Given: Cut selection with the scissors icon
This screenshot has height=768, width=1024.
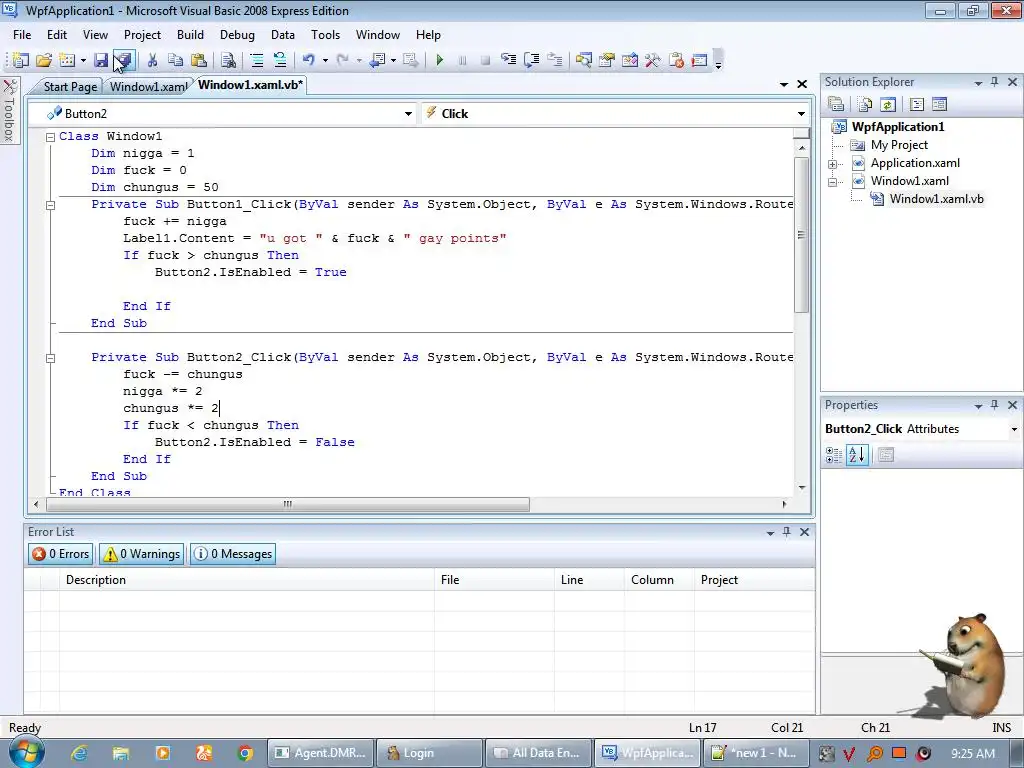Looking at the screenshot, I should tap(152, 60).
